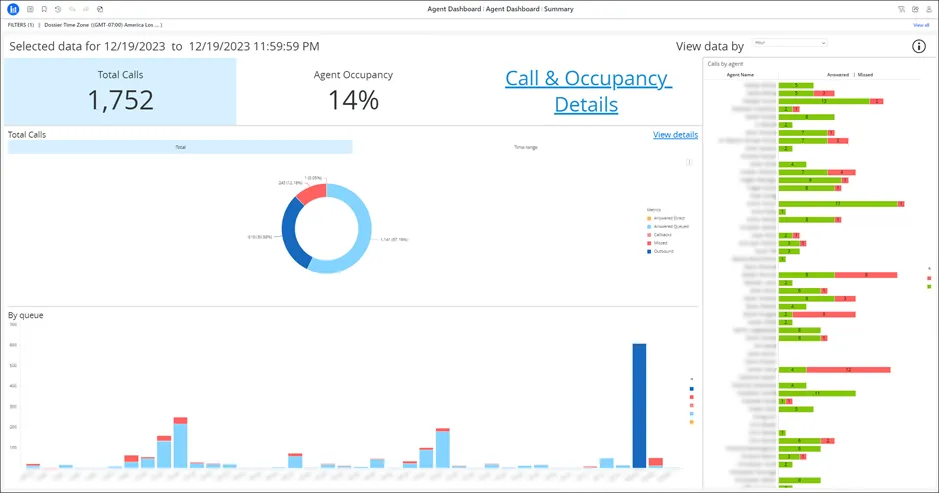Click the Answered Direct legend swatch
The image size is (939, 493).
click(649, 219)
